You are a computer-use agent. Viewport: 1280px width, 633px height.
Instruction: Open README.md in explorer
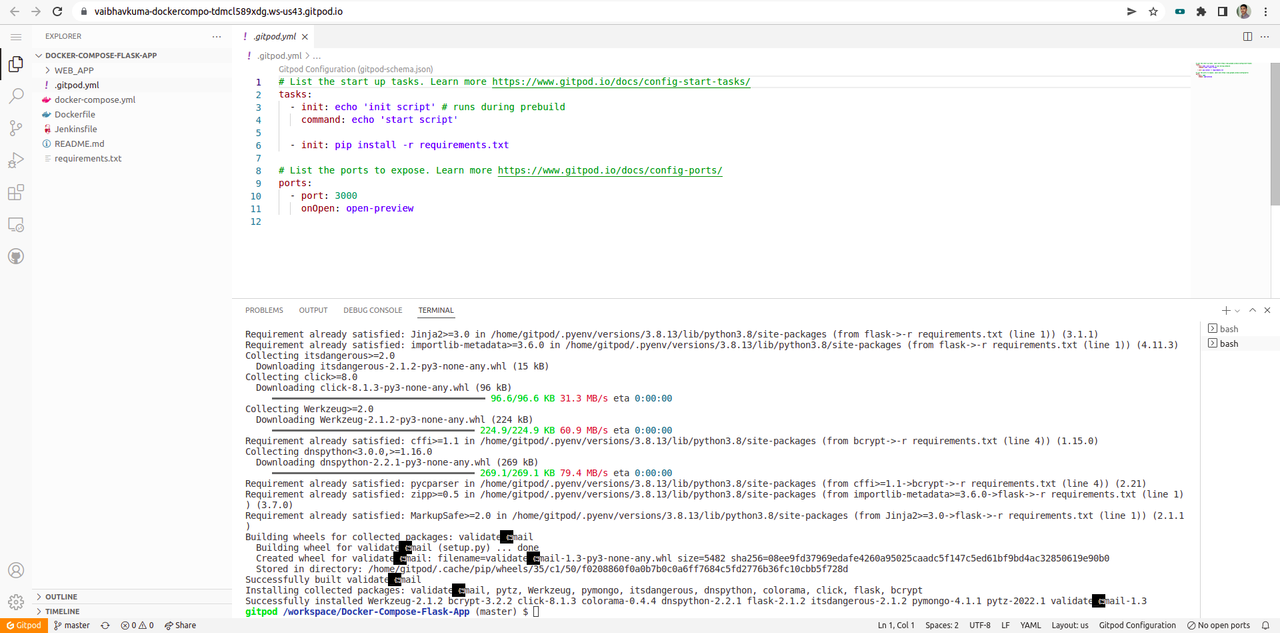pyautogui.click(x=132, y=143)
